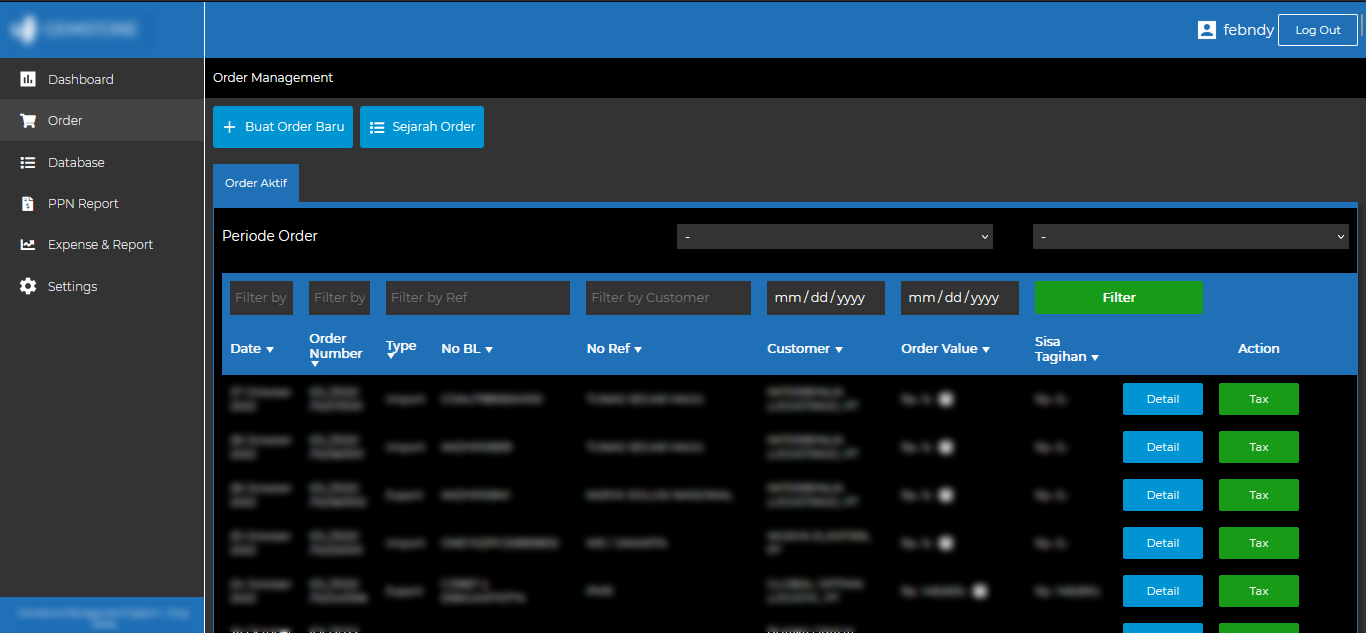
Task: Click the PPN Report document icon
Action: point(28,204)
